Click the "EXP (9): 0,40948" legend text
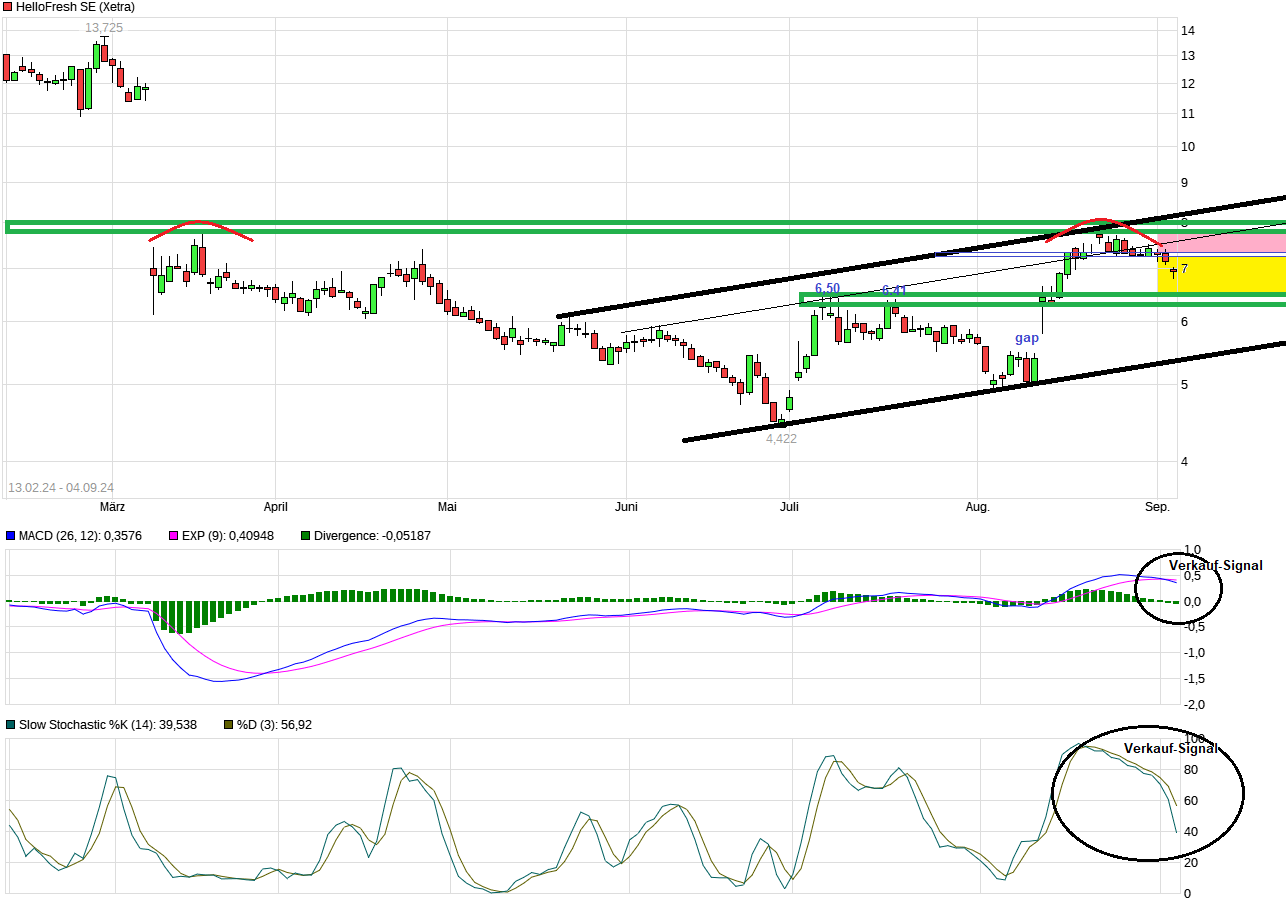The image size is (1286, 922). click(227, 536)
